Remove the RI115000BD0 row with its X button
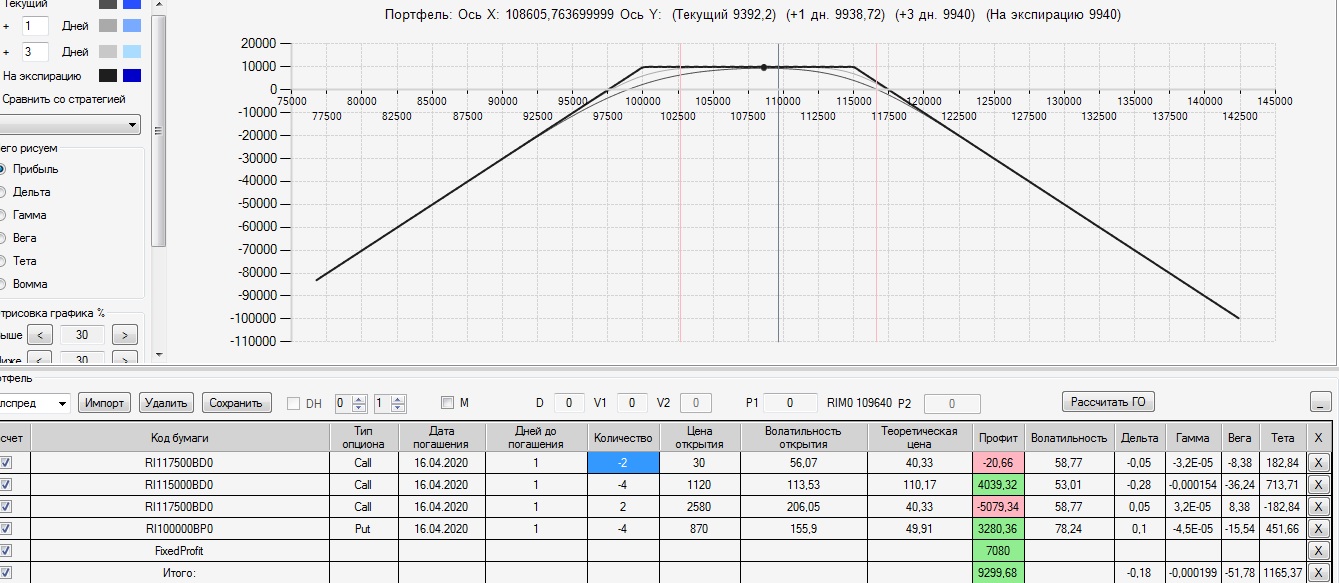This screenshot has width=1339, height=583. point(1321,485)
